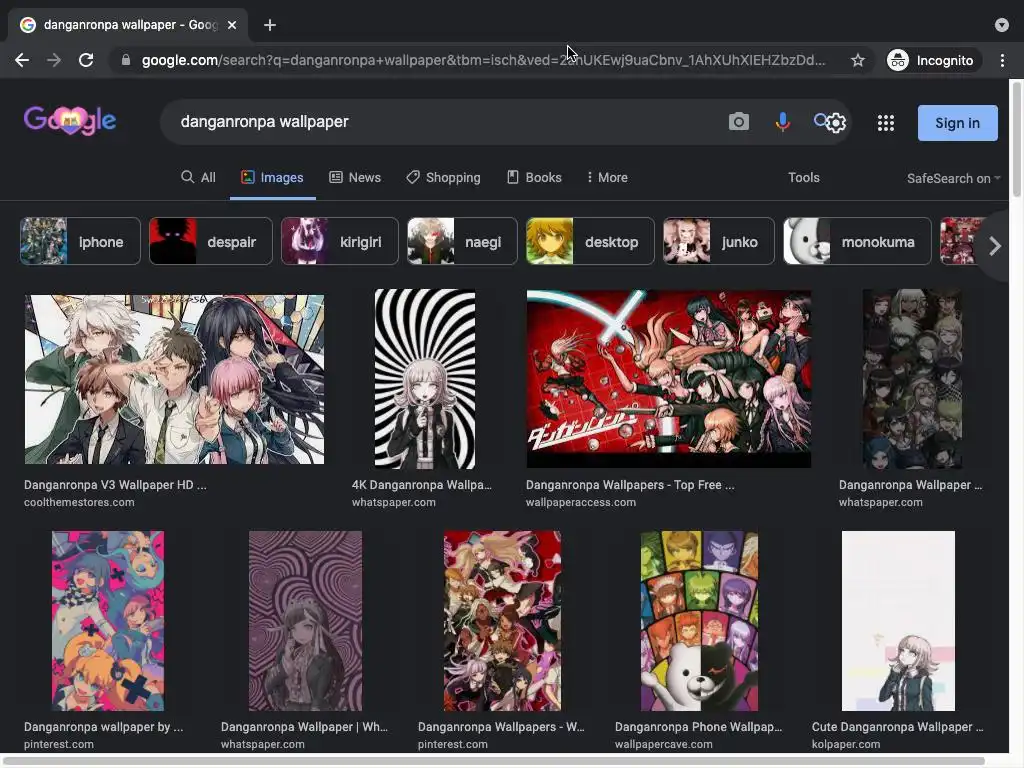The height and width of the screenshot is (768, 1024).
Task: Filter by the iphone suggestion chip
Action: (80, 241)
